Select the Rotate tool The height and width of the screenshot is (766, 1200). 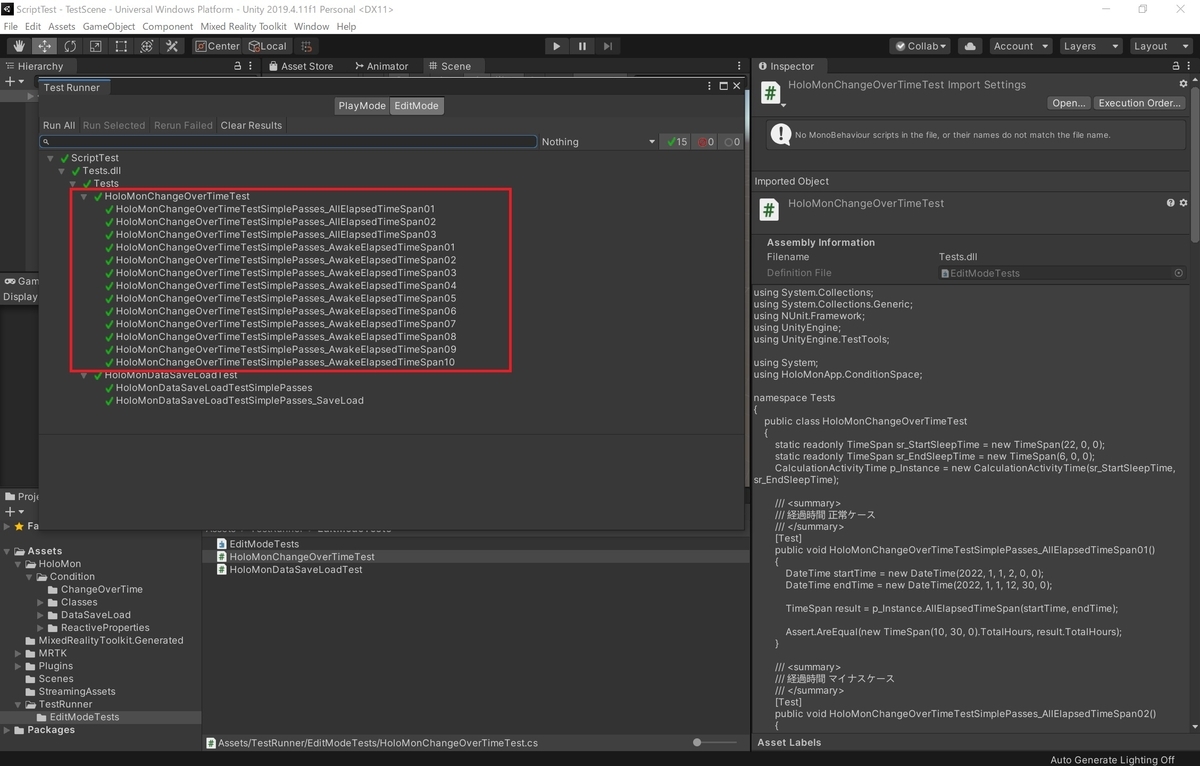(x=70, y=46)
